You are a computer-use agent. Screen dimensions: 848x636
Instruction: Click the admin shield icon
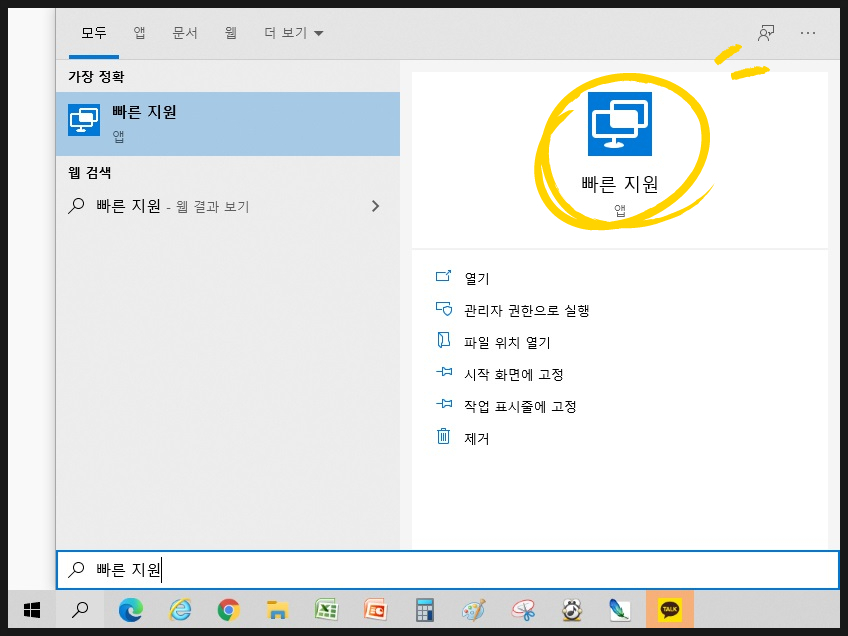click(443, 308)
